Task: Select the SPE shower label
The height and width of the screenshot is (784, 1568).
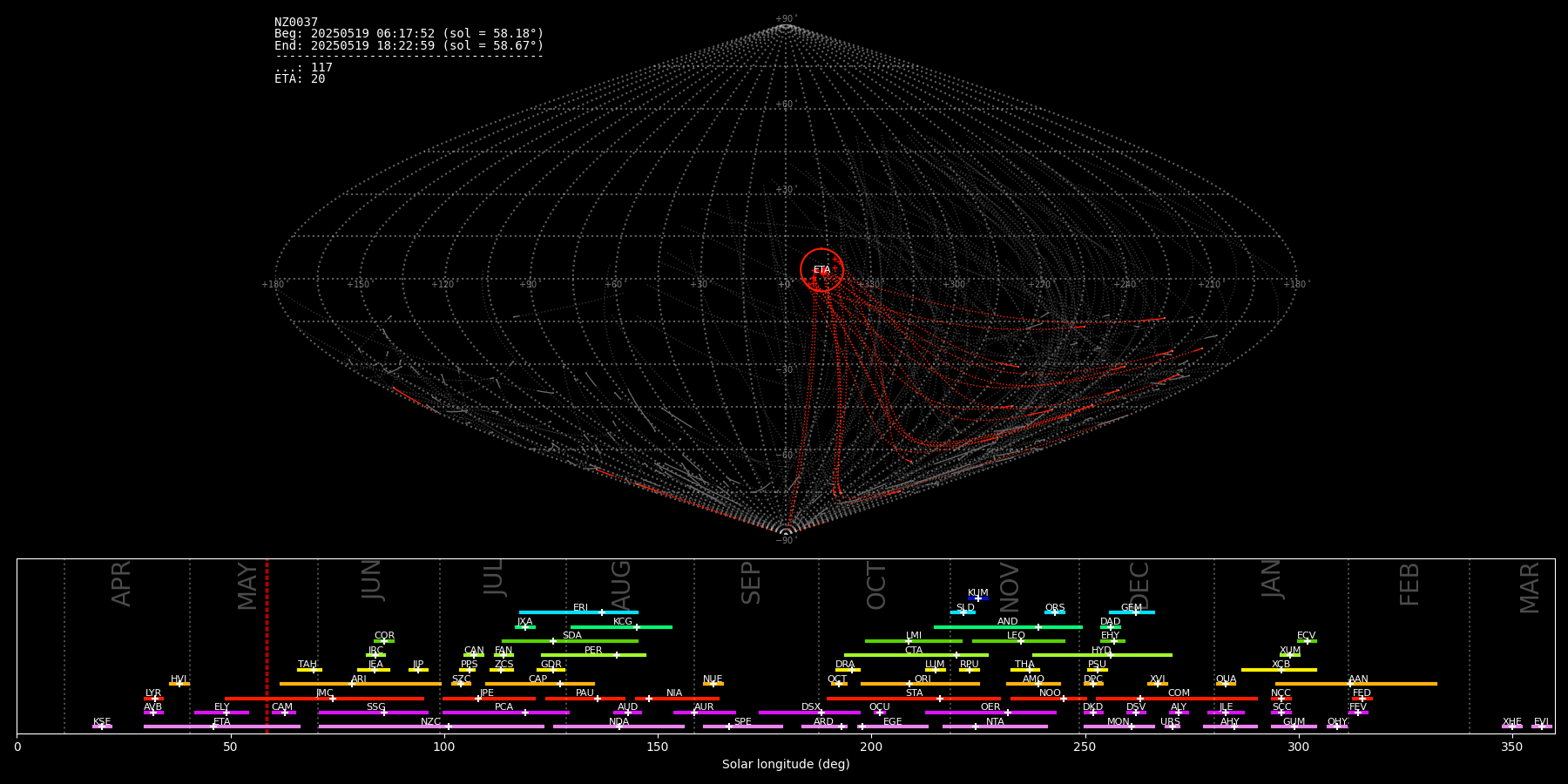Action: (x=742, y=722)
